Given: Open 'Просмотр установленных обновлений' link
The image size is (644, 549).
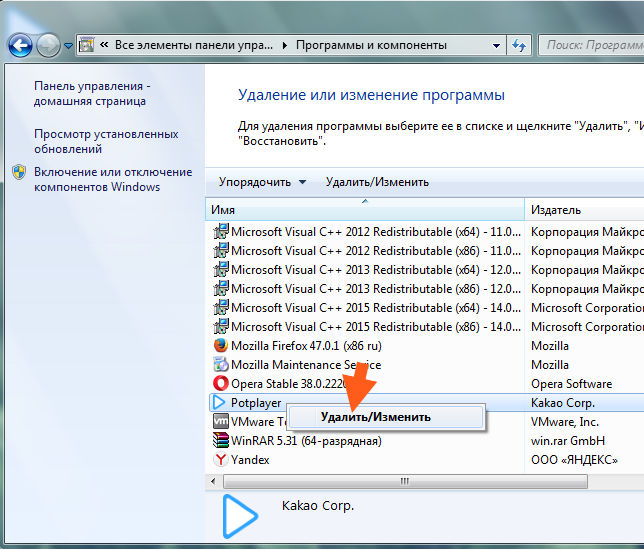Looking at the screenshot, I should 106,141.
